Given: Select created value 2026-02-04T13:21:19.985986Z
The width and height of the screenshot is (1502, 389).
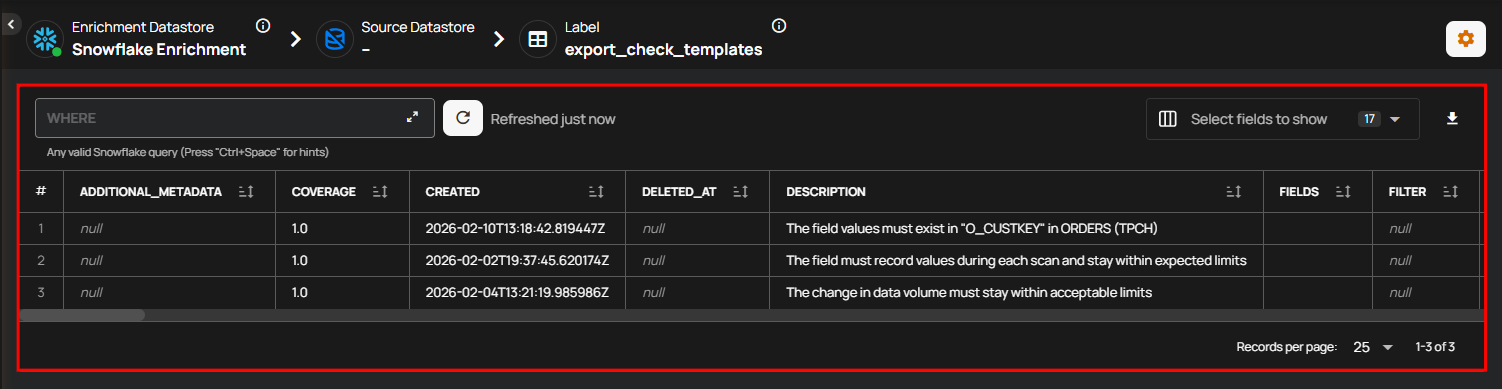Looking at the screenshot, I should [x=517, y=293].
